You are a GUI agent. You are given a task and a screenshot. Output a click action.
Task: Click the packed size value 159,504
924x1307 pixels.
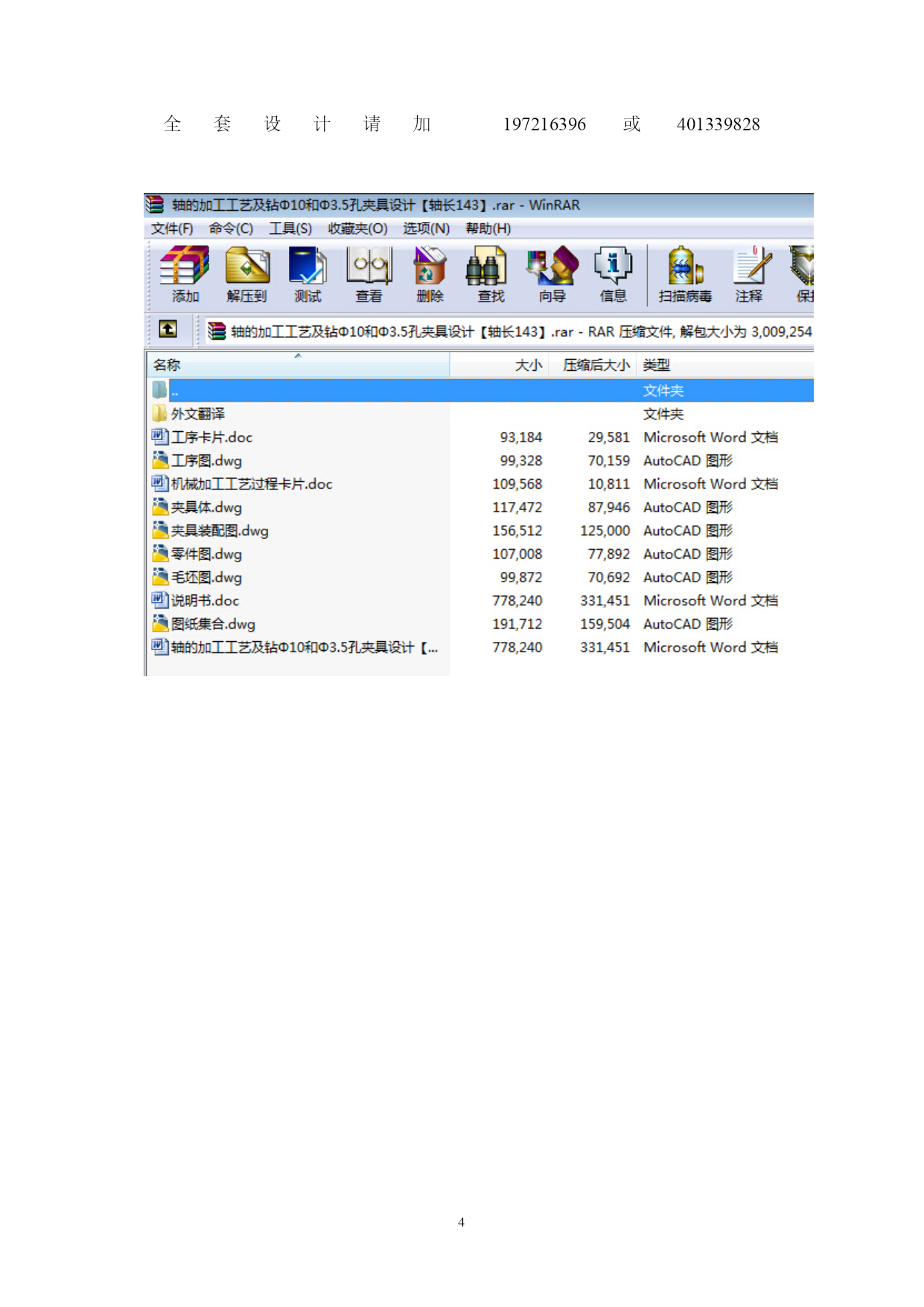(605, 624)
